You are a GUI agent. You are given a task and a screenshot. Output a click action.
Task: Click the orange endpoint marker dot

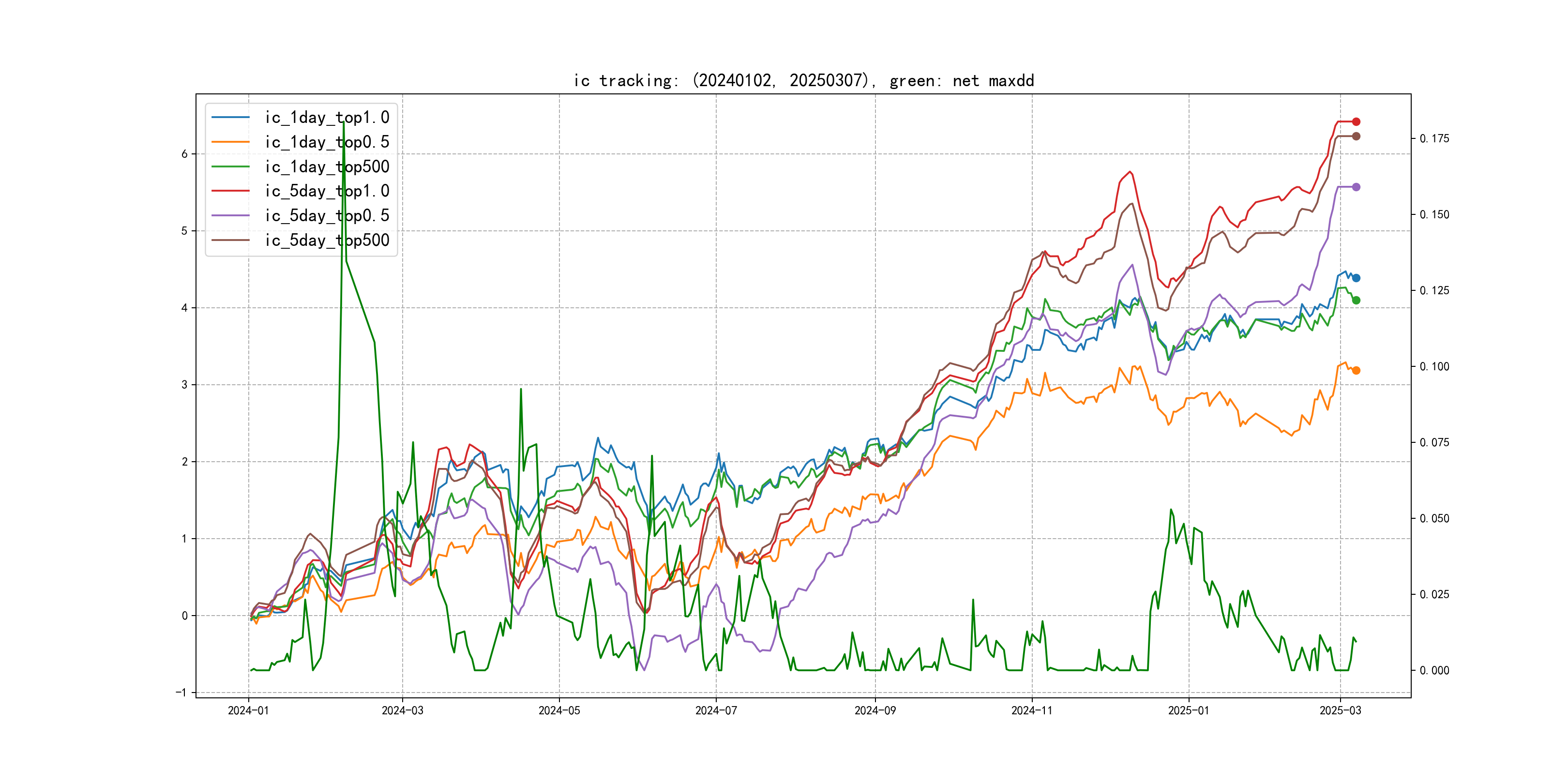pyautogui.click(x=1356, y=371)
